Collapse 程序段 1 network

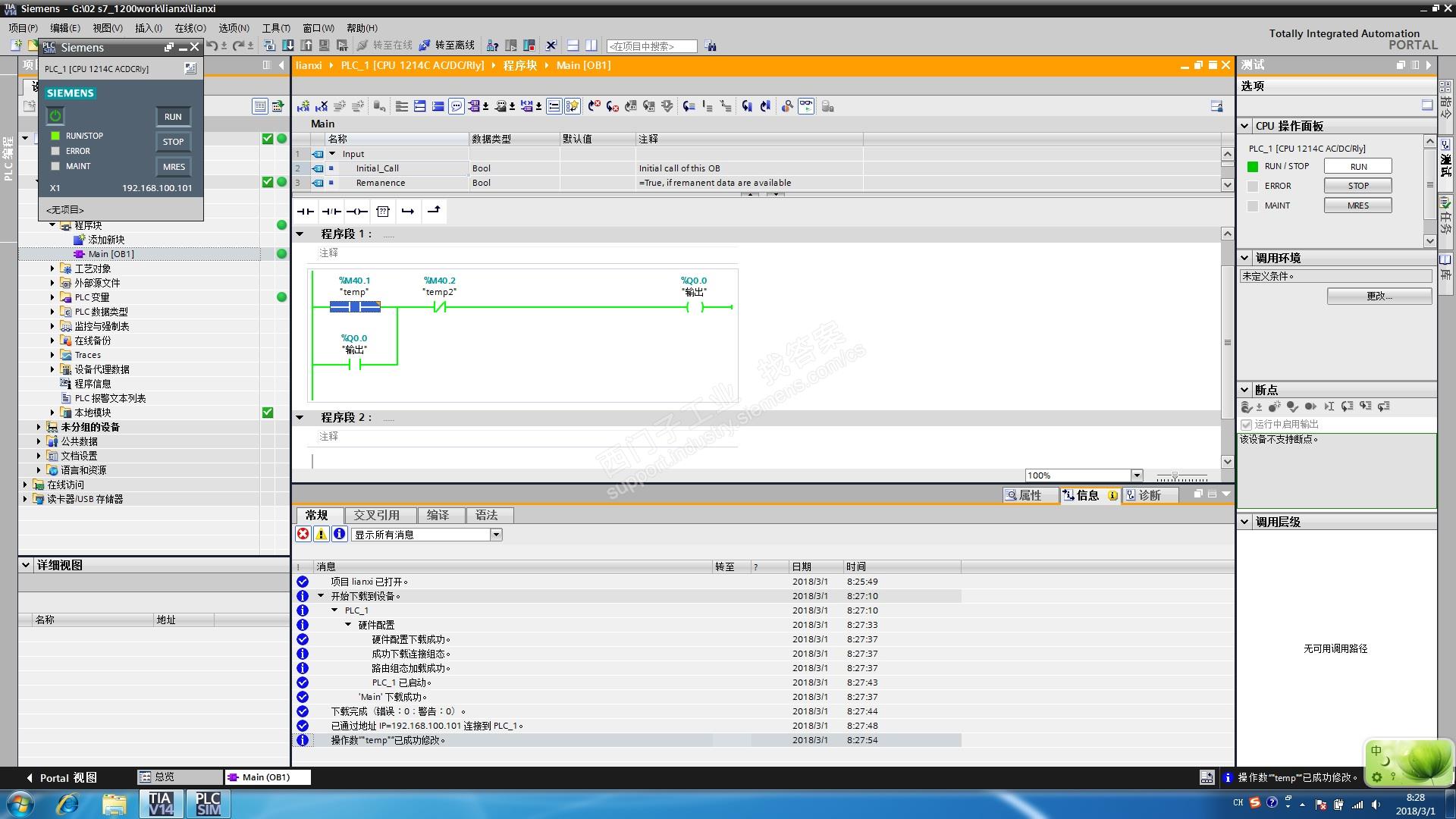[x=300, y=234]
